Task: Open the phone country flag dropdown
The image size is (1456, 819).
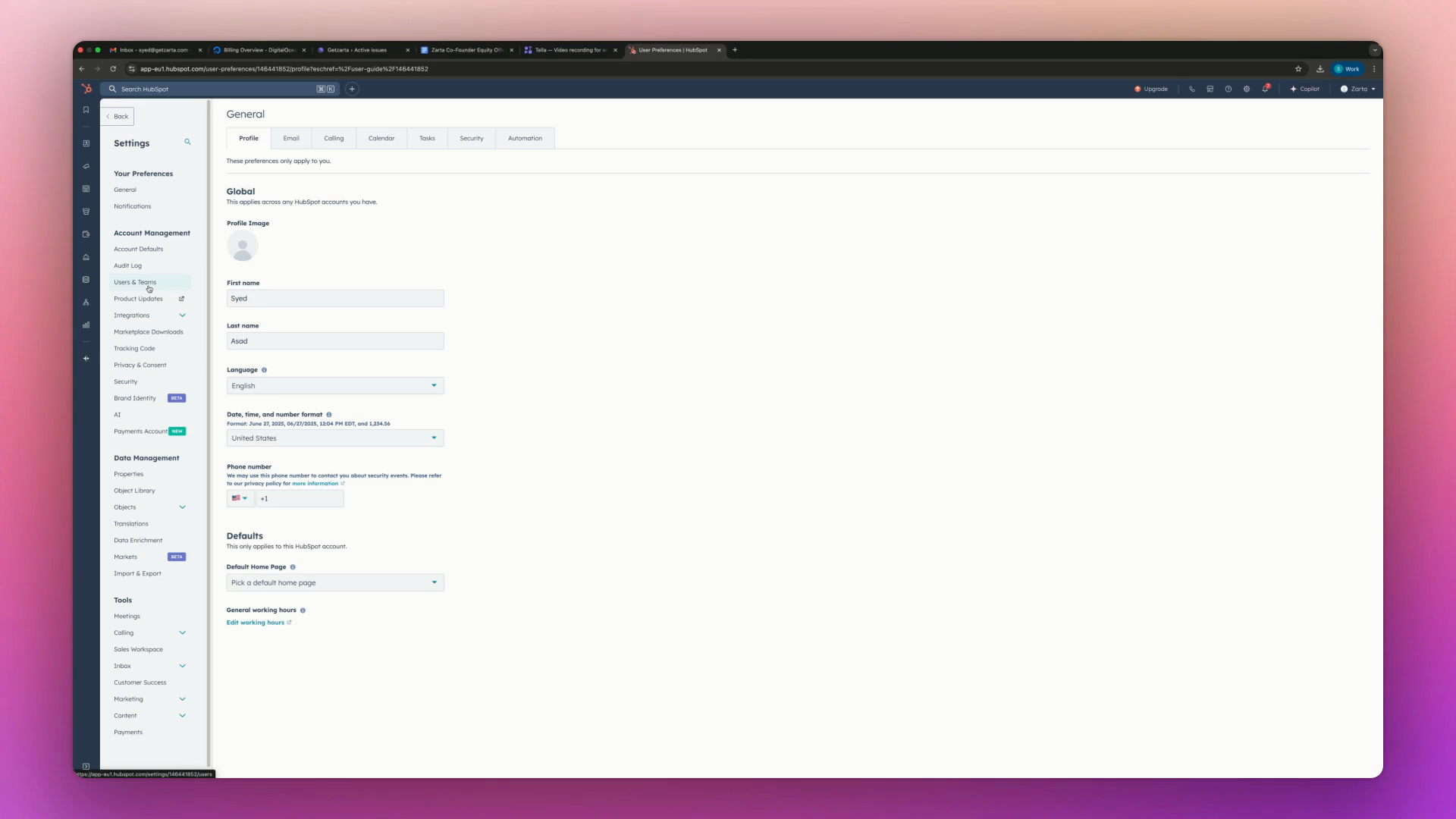Action: coord(240,498)
